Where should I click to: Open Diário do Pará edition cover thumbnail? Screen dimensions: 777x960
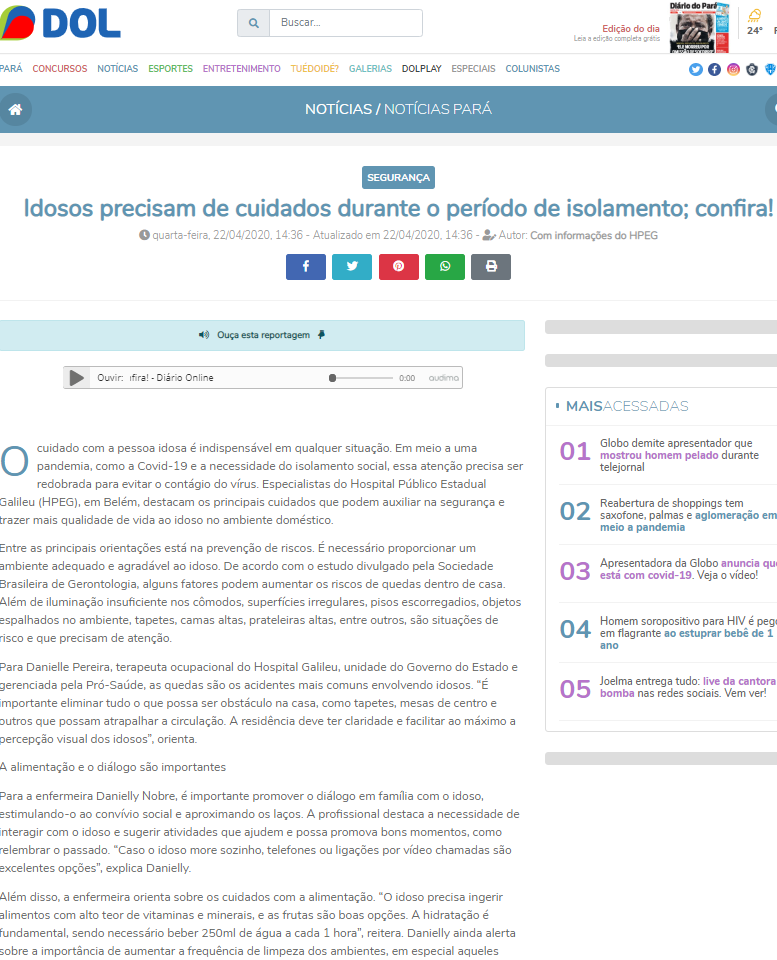click(699, 27)
